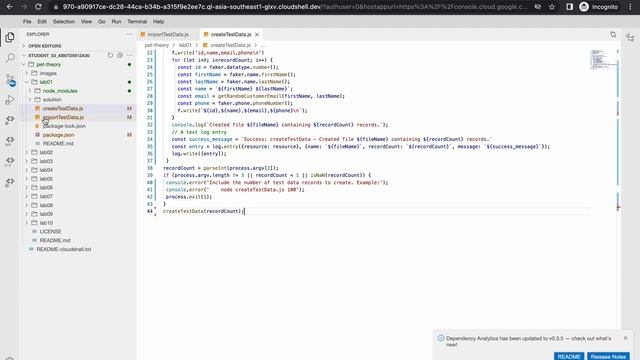640x360 pixels.
Task: Open the Help menu
Action: click(x=158, y=22)
